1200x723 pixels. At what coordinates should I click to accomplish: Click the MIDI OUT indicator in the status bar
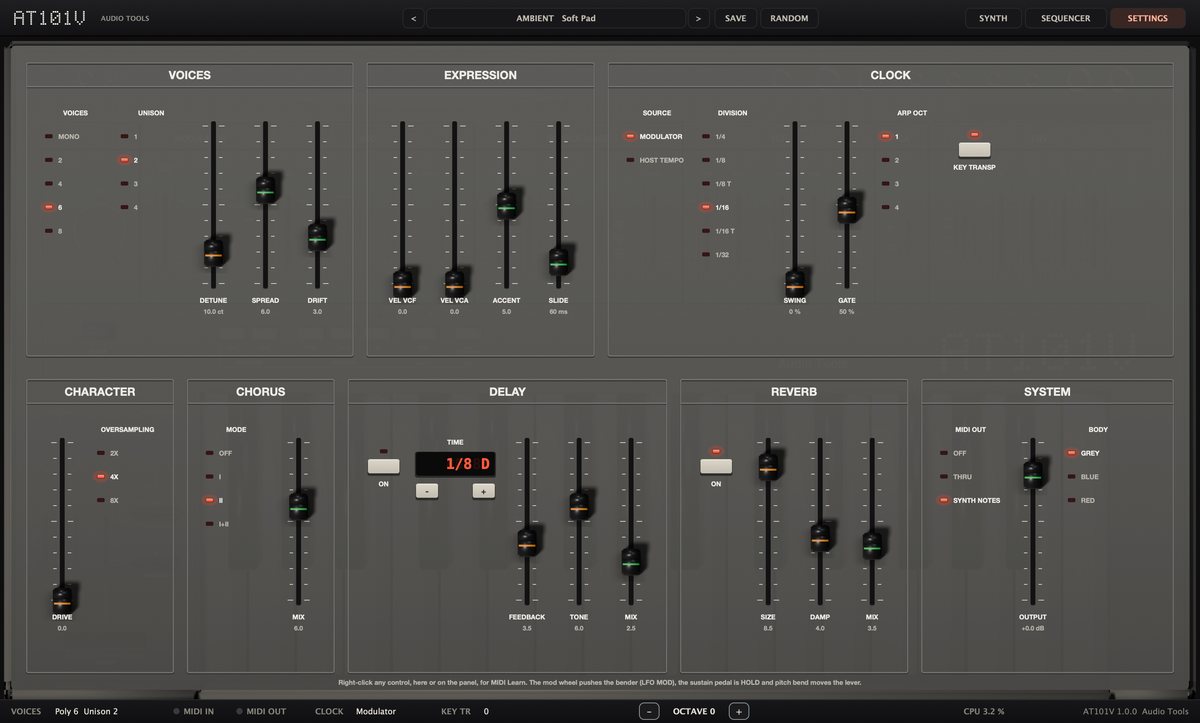261,711
